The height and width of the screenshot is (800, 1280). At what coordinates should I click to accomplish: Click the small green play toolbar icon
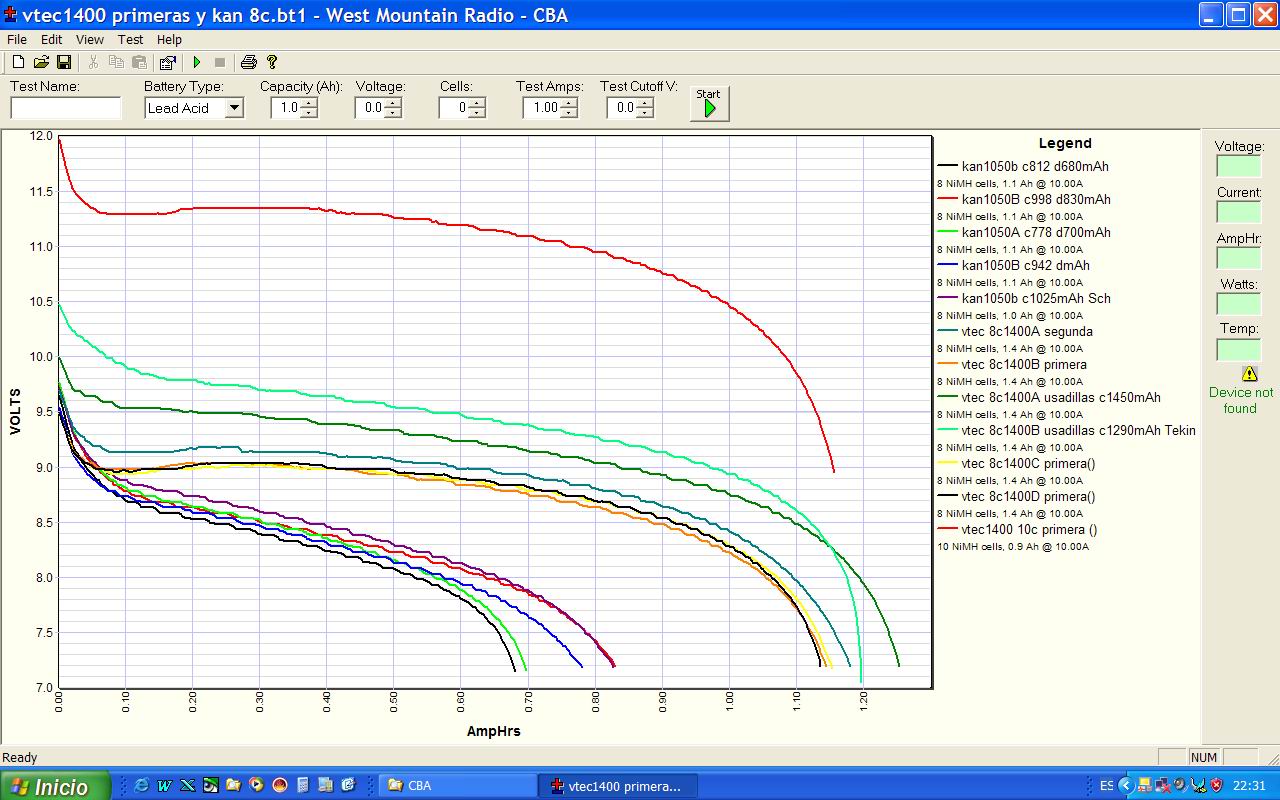pyautogui.click(x=197, y=62)
